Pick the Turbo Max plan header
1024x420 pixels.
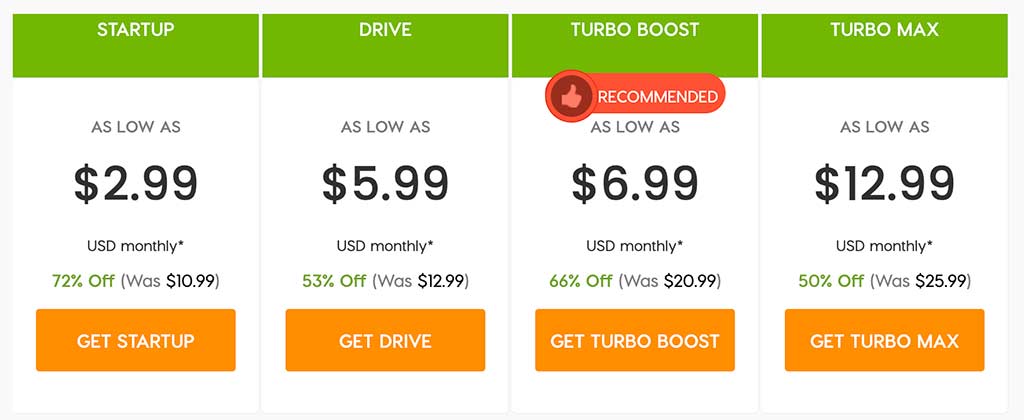(x=884, y=30)
